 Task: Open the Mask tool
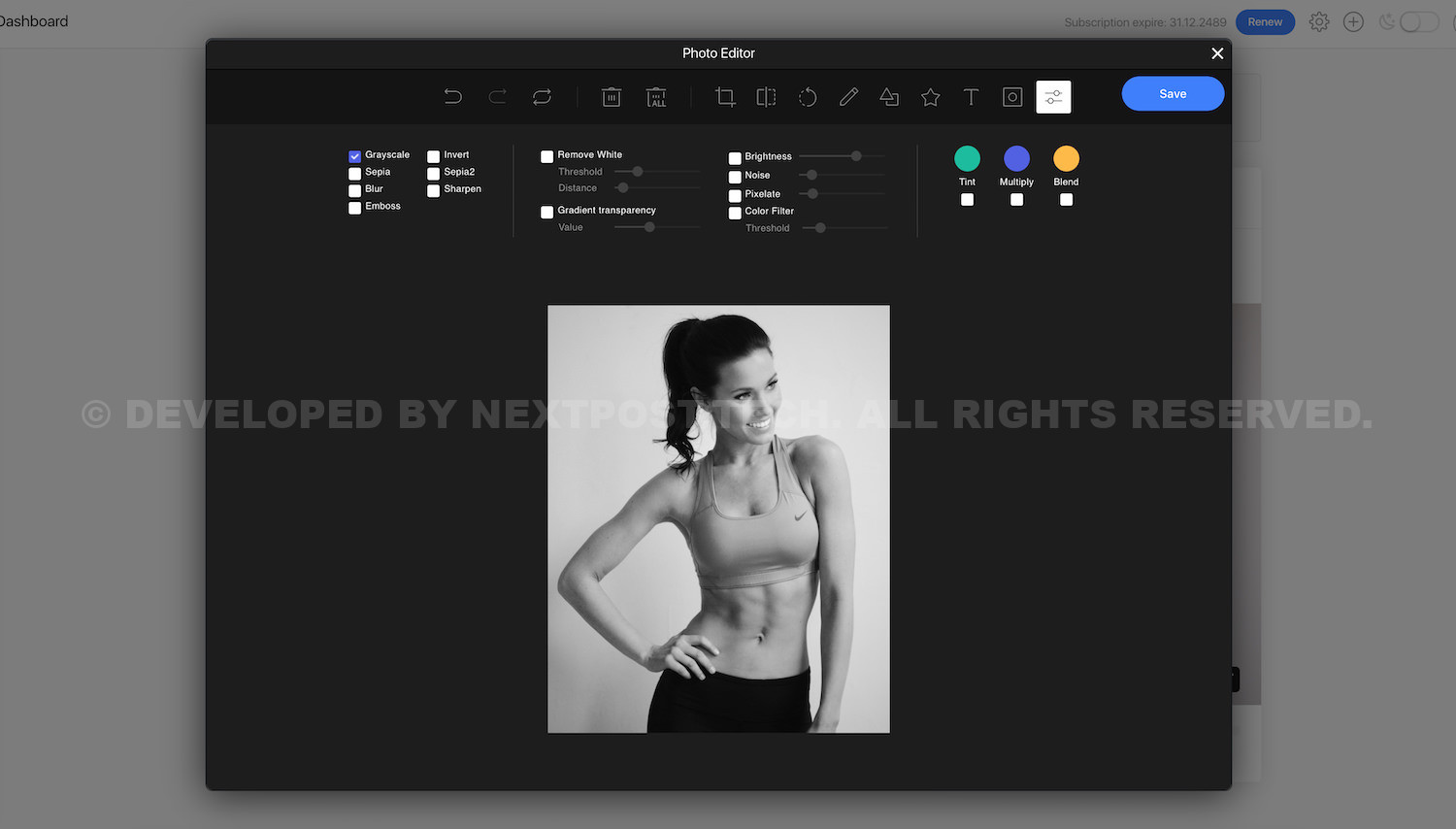1012,96
